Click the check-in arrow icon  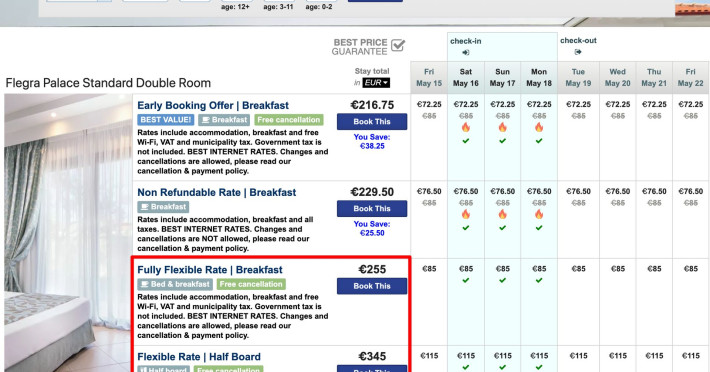[465, 52]
